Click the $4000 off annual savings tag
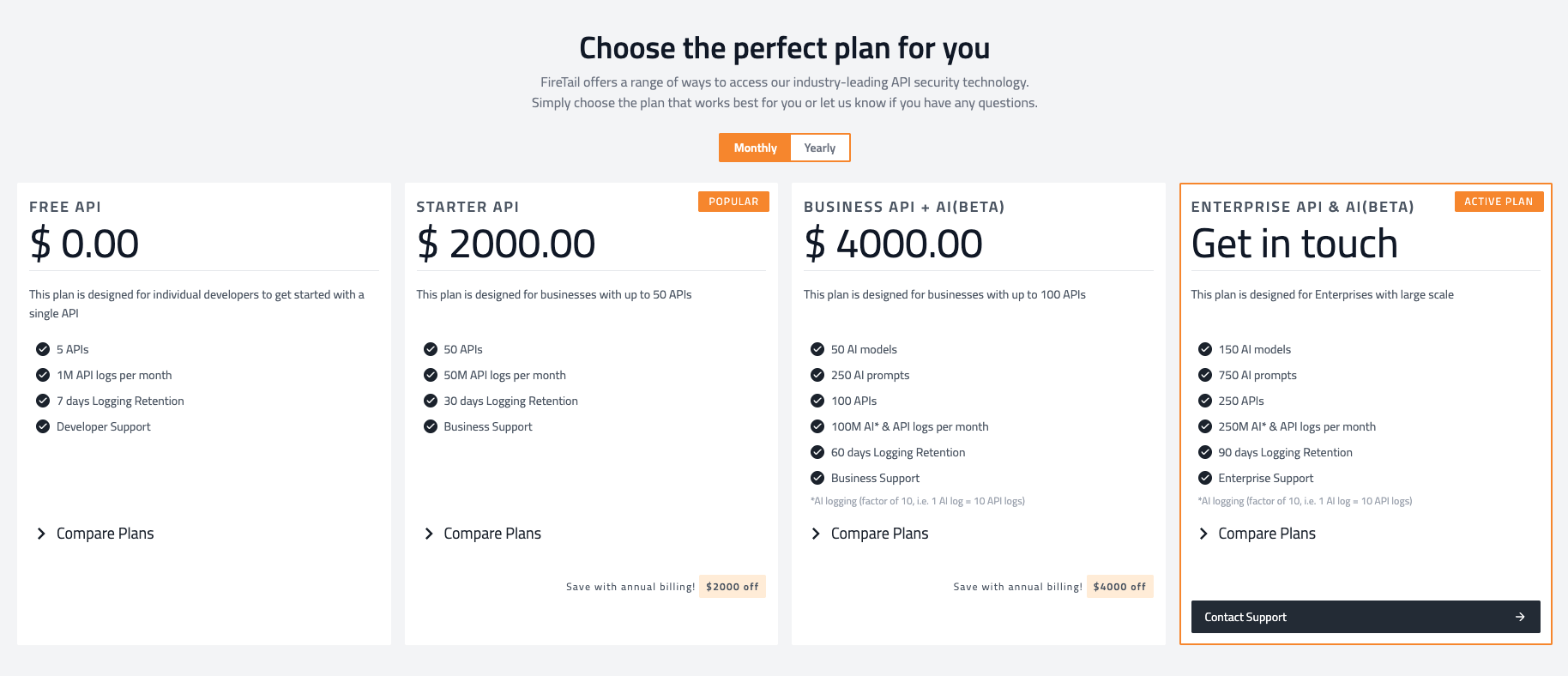The width and height of the screenshot is (1568, 676). point(1119,587)
